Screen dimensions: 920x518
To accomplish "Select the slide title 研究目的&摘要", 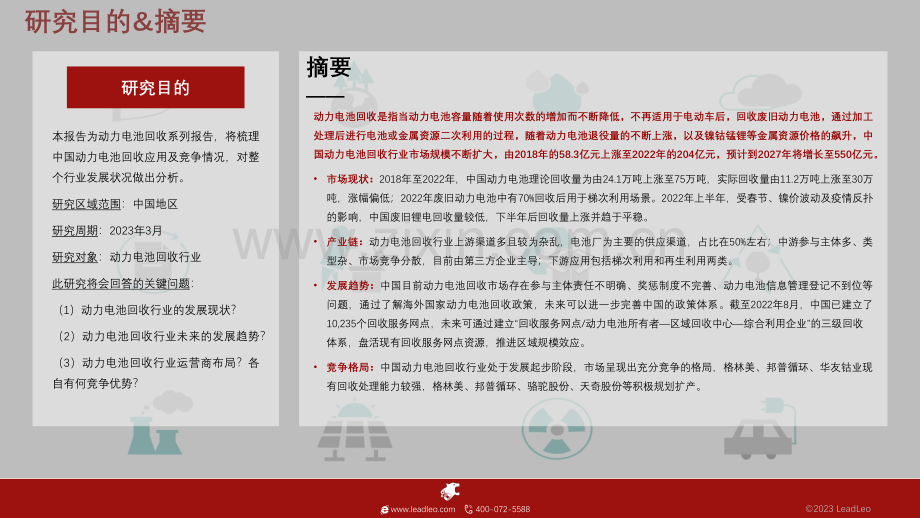I will click(116, 22).
